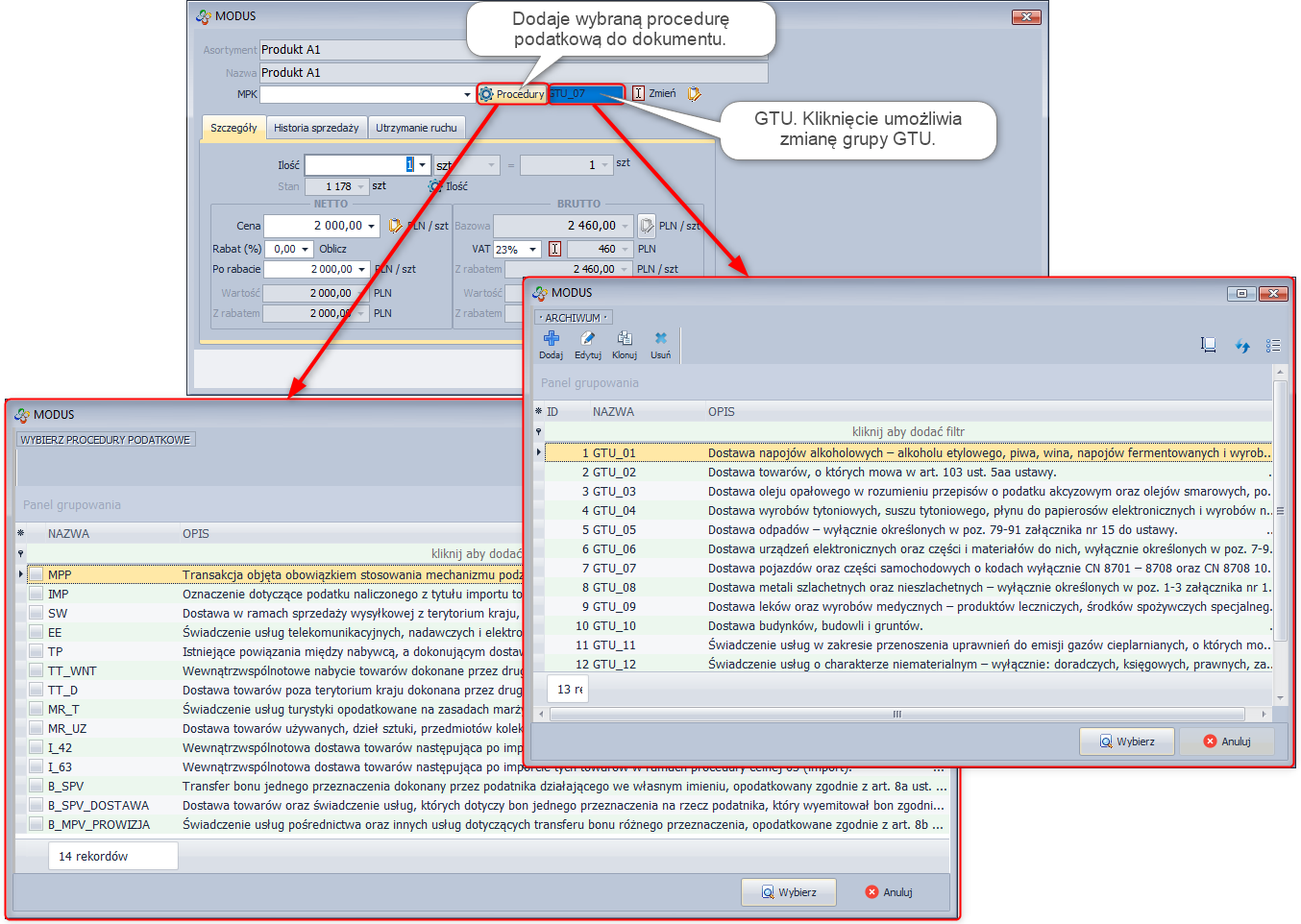Click the refresh arrows icon in GTU window
Image resolution: width=1301 pixels, height=924 pixels.
tap(1241, 346)
